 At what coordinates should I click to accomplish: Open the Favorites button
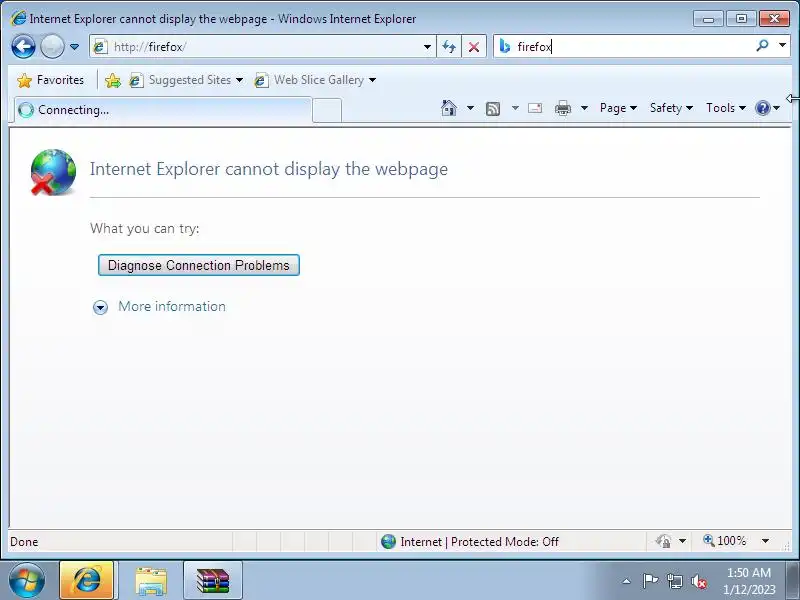pyautogui.click(x=50, y=80)
